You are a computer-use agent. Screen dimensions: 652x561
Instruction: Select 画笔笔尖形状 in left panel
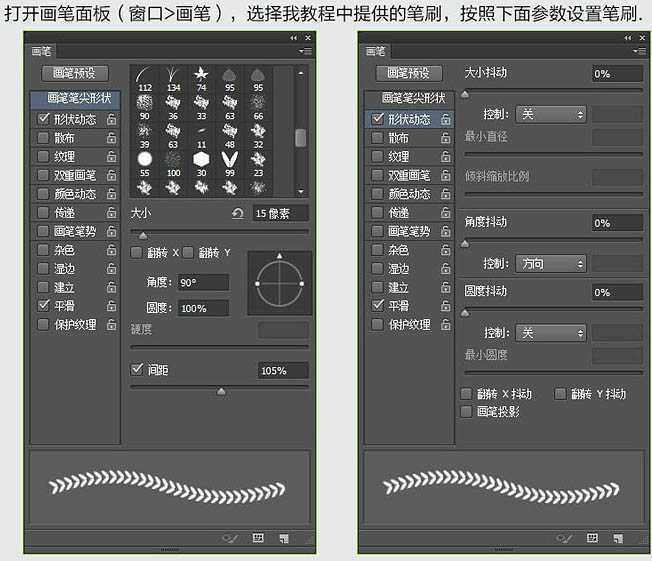(x=76, y=99)
